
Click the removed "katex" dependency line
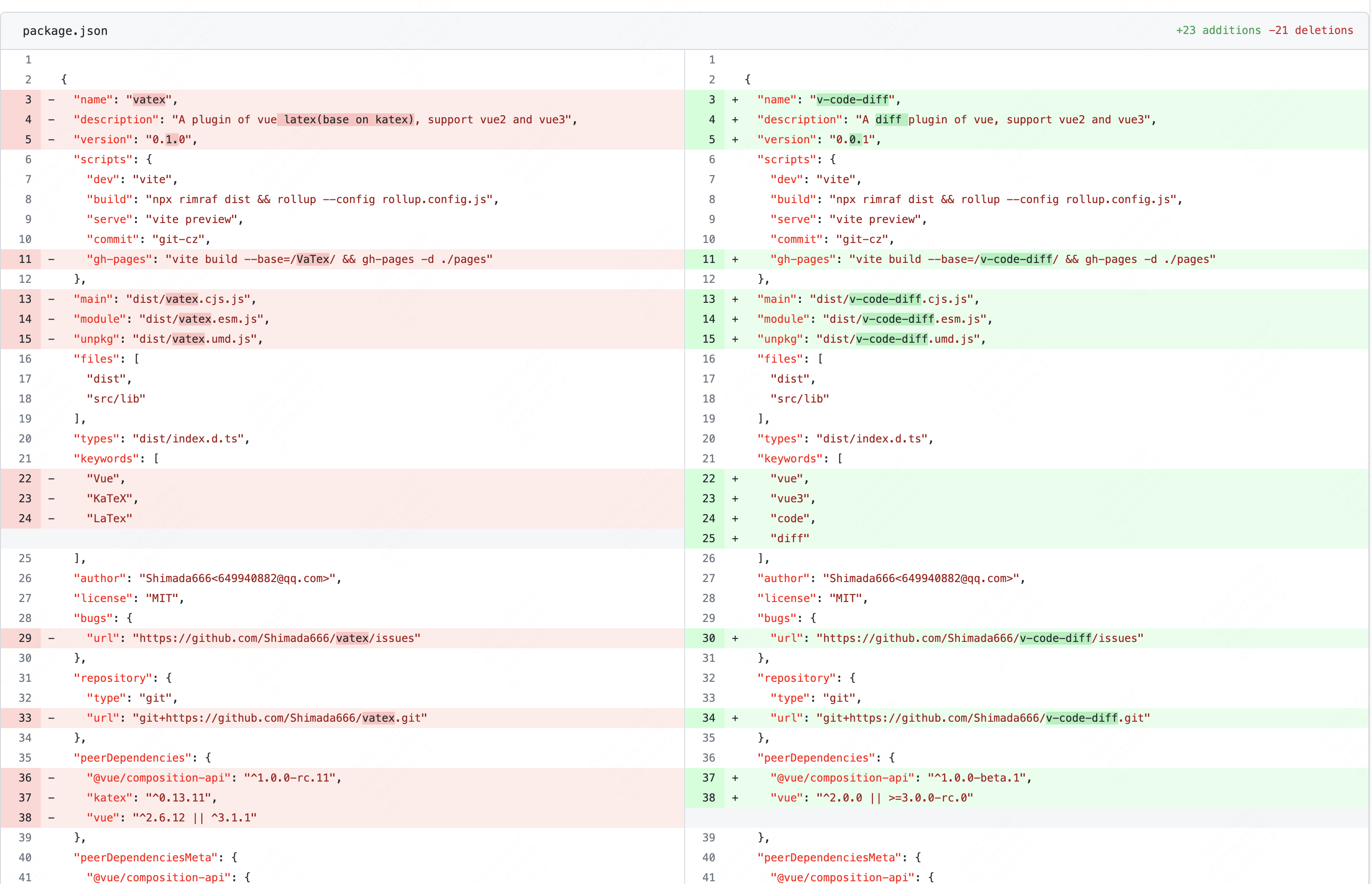point(151,798)
